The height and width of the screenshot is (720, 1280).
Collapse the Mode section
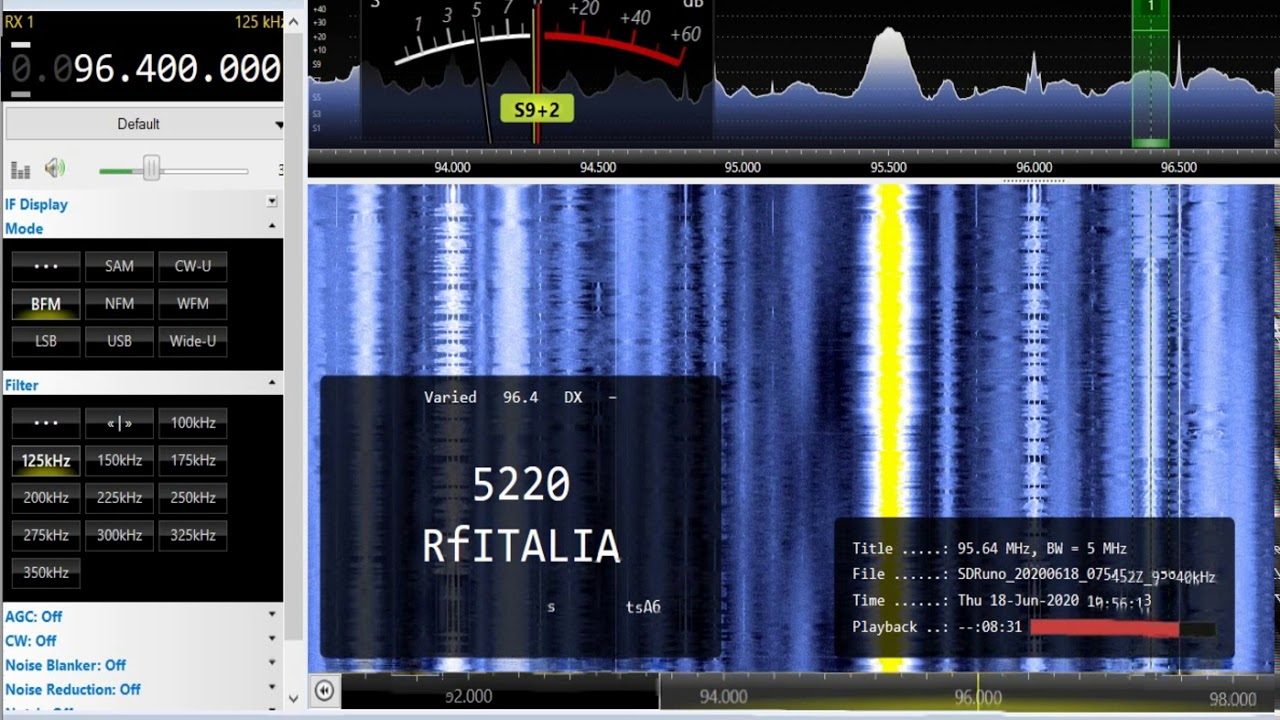click(271, 227)
